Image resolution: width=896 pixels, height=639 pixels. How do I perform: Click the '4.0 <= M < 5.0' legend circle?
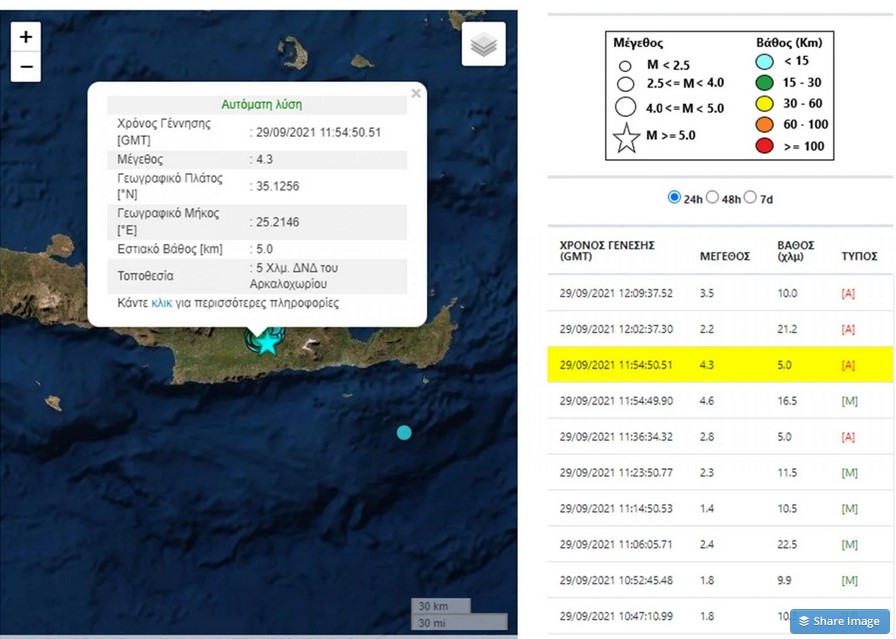(626, 107)
